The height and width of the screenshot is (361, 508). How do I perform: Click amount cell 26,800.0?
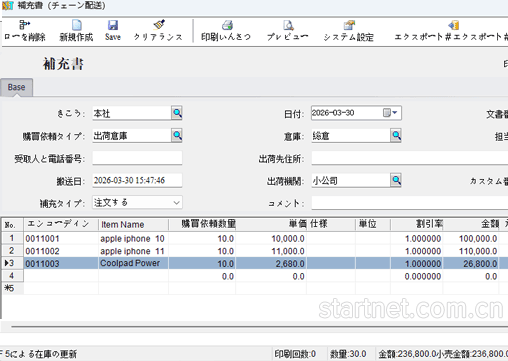471,264
